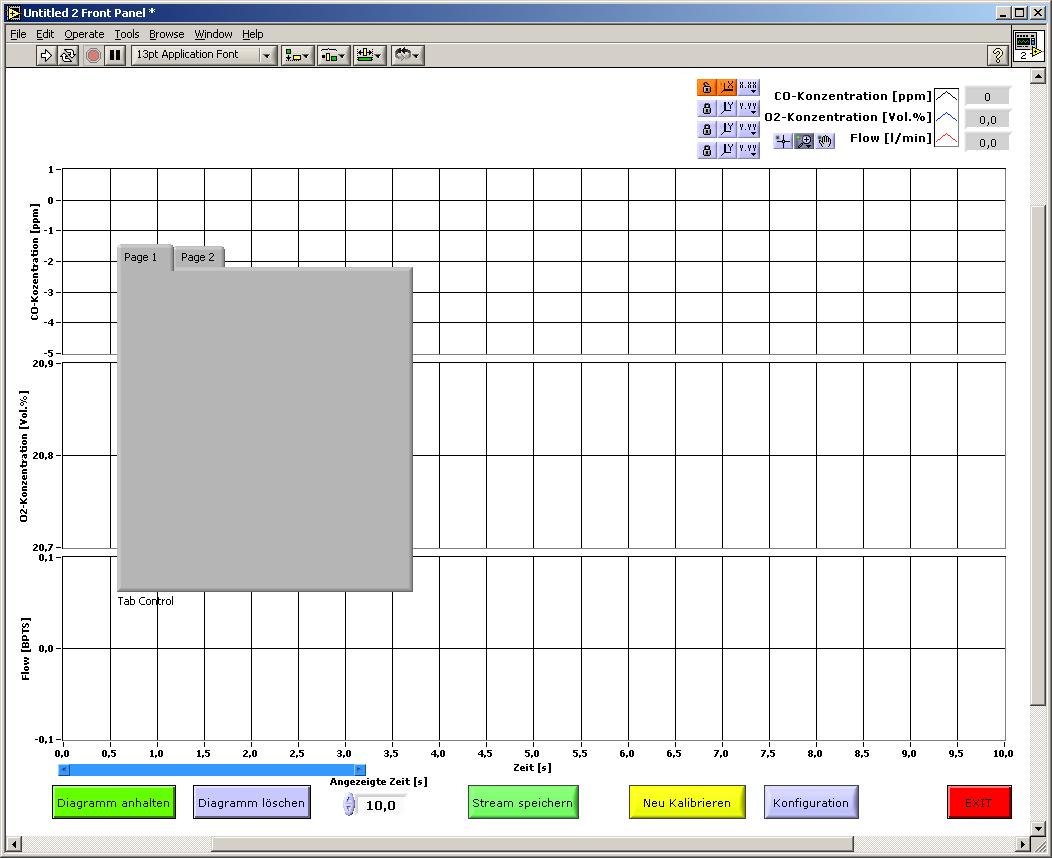Click the blue chart history scrollbar thumb
The height and width of the screenshot is (858, 1052).
(x=212, y=769)
